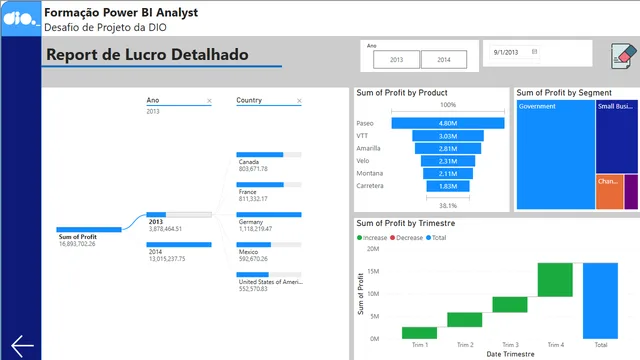Click the blue Total waterfall bar
Image resolution: width=640 pixels, height=360 pixels.
point(600,301)
